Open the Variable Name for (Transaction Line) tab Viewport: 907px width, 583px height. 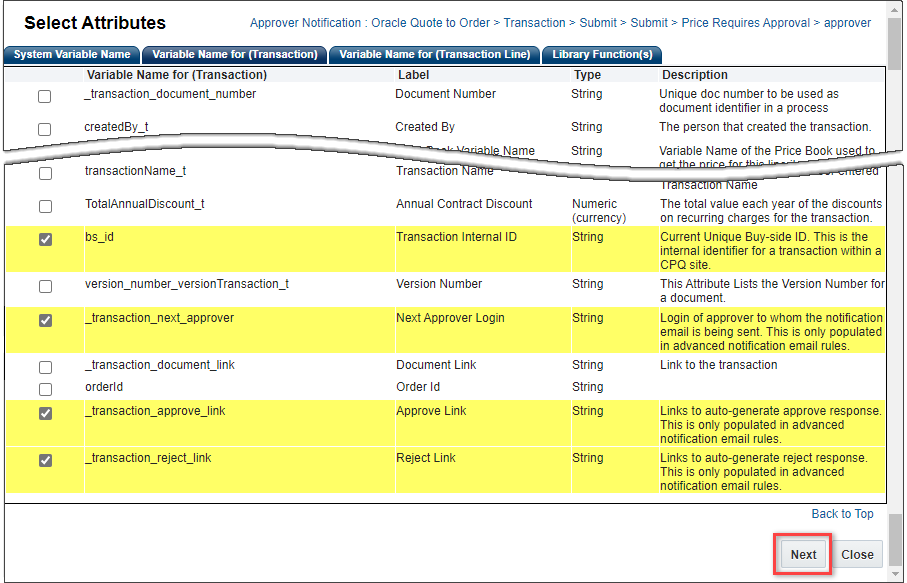pyautogui.click(x=434, y=55)
